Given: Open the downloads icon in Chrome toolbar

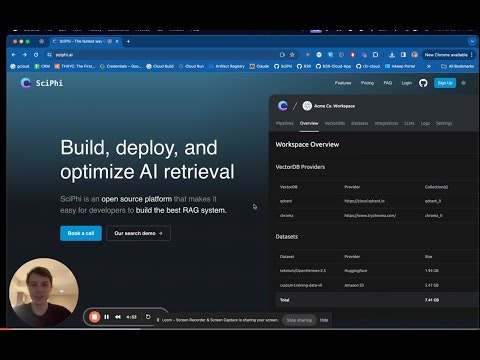Looking at the screenshot, I should tap(392, 55).
